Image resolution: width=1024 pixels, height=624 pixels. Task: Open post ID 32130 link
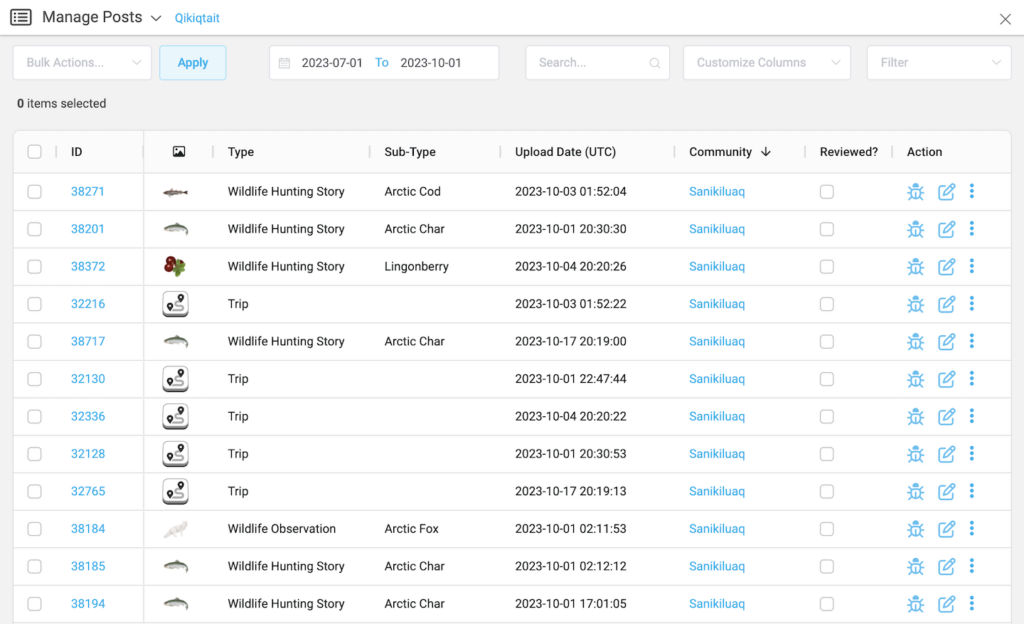(88, 379)
